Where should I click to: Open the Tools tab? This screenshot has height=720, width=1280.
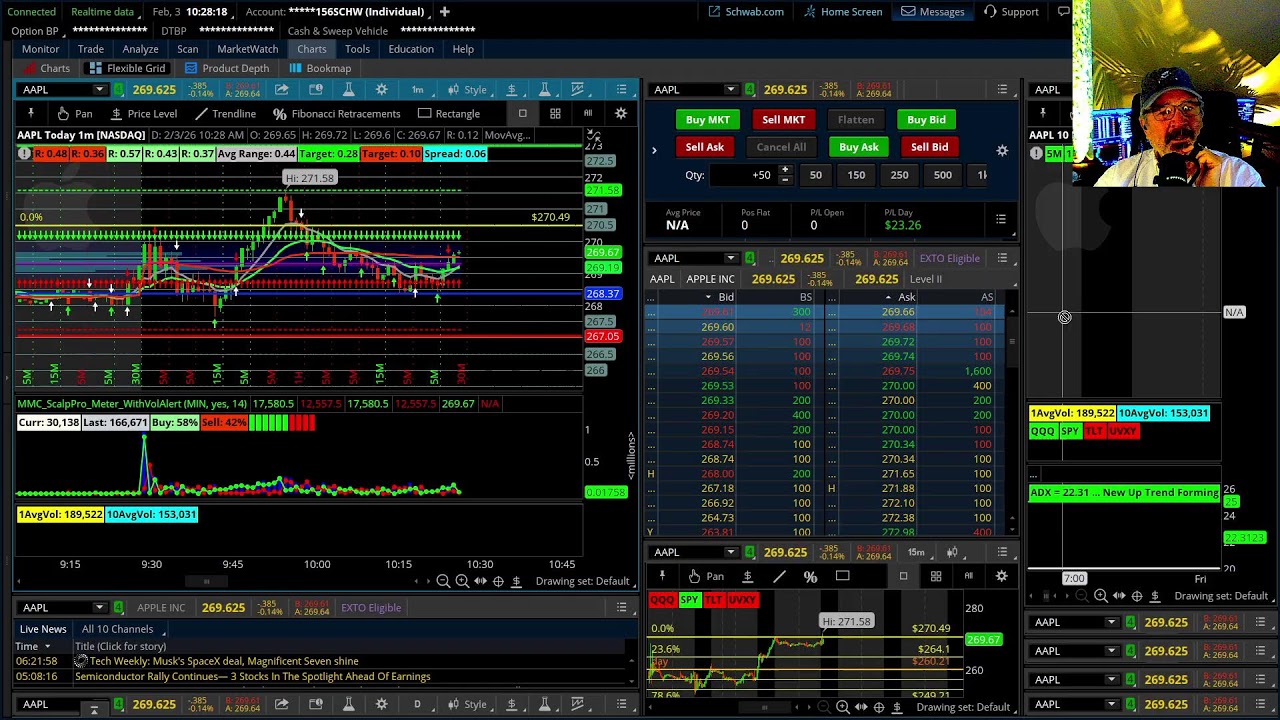click(x=357, y=49)
